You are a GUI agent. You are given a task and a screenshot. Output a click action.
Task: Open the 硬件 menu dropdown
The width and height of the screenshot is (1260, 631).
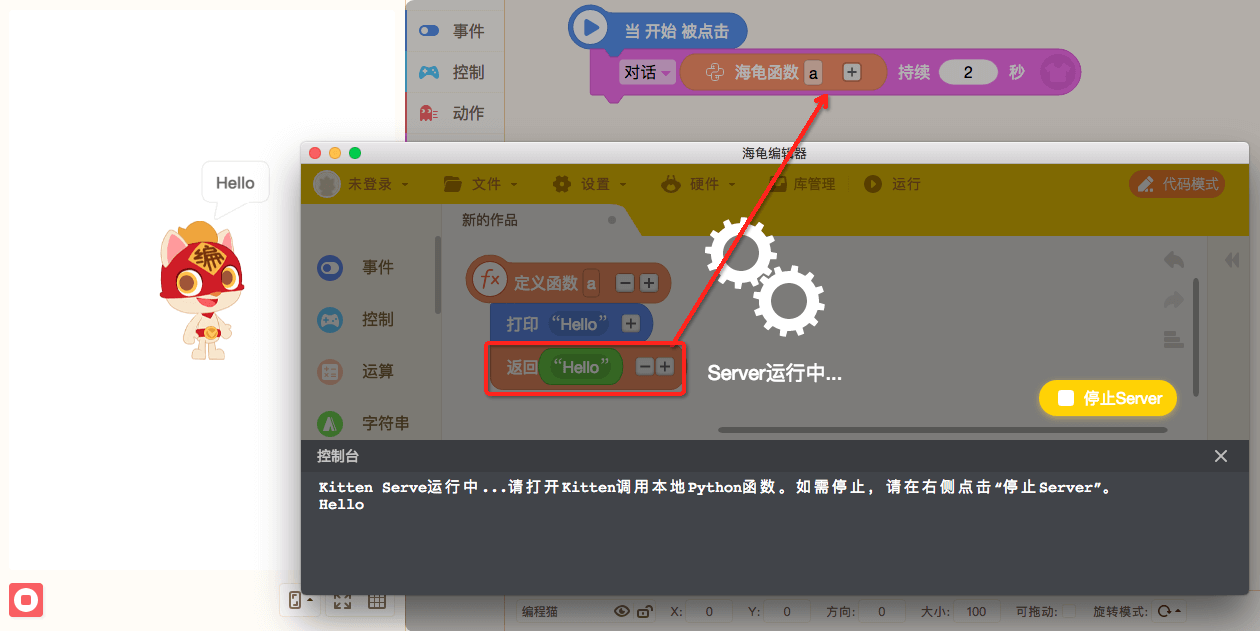(700, 184)
